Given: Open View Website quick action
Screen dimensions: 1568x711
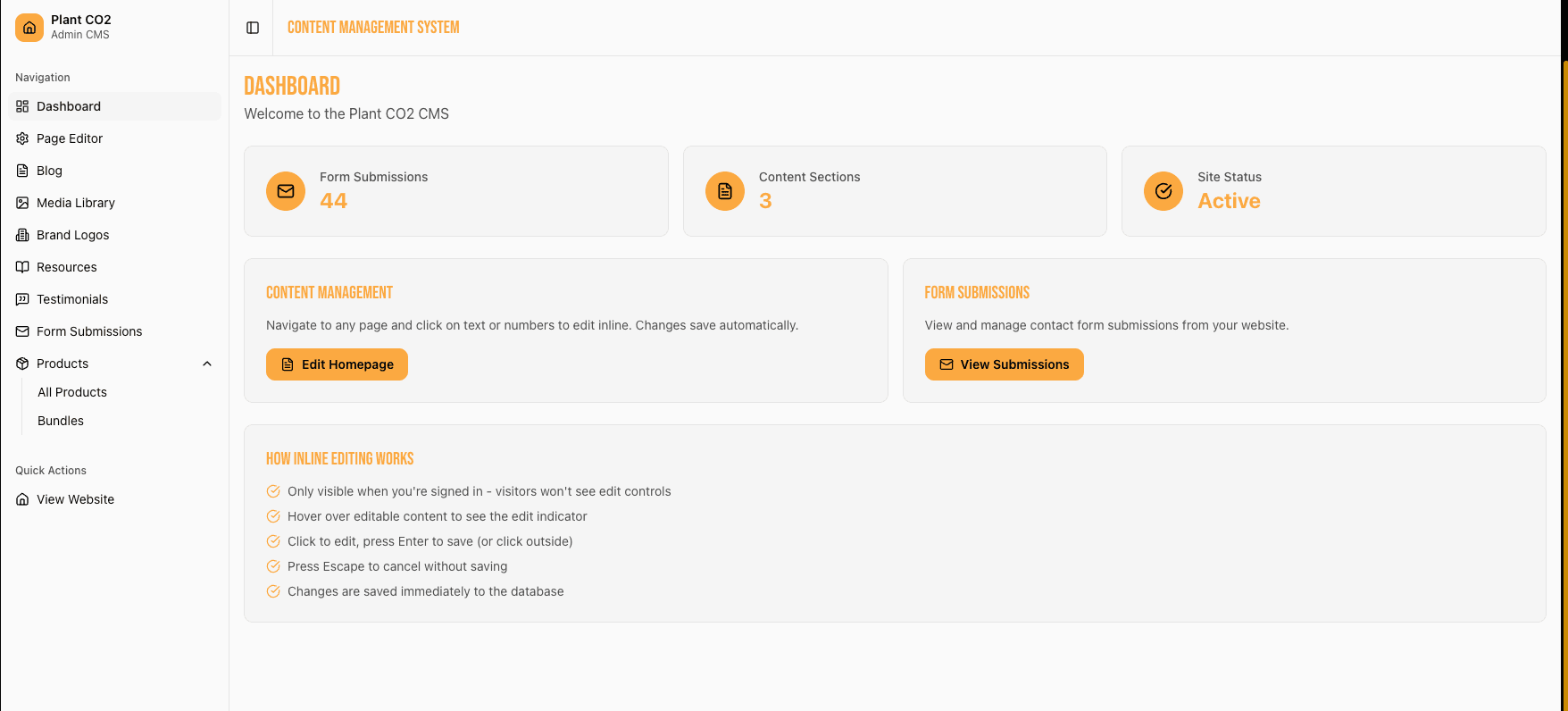Looking at the screenshot, I should click(x=75, y=499).
